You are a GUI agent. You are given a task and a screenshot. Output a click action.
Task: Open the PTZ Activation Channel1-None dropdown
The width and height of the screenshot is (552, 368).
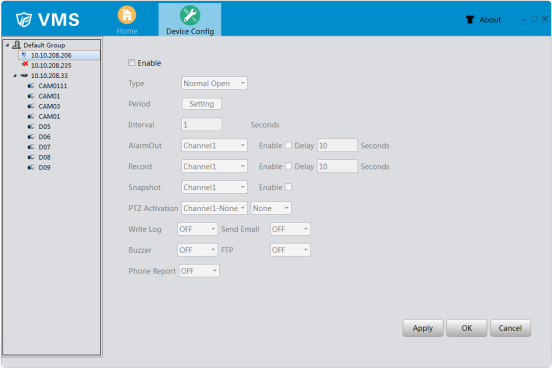[214, 208]
